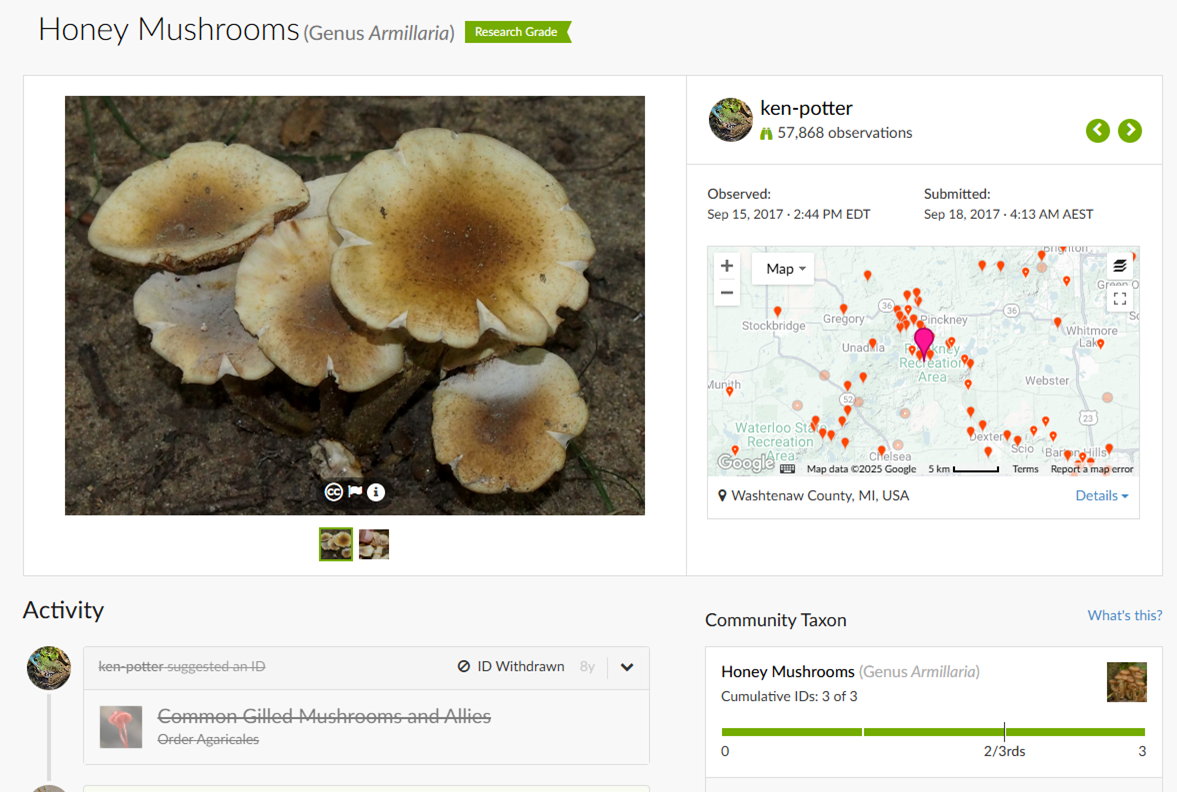Click What's this? link

tap(1124, 616)
